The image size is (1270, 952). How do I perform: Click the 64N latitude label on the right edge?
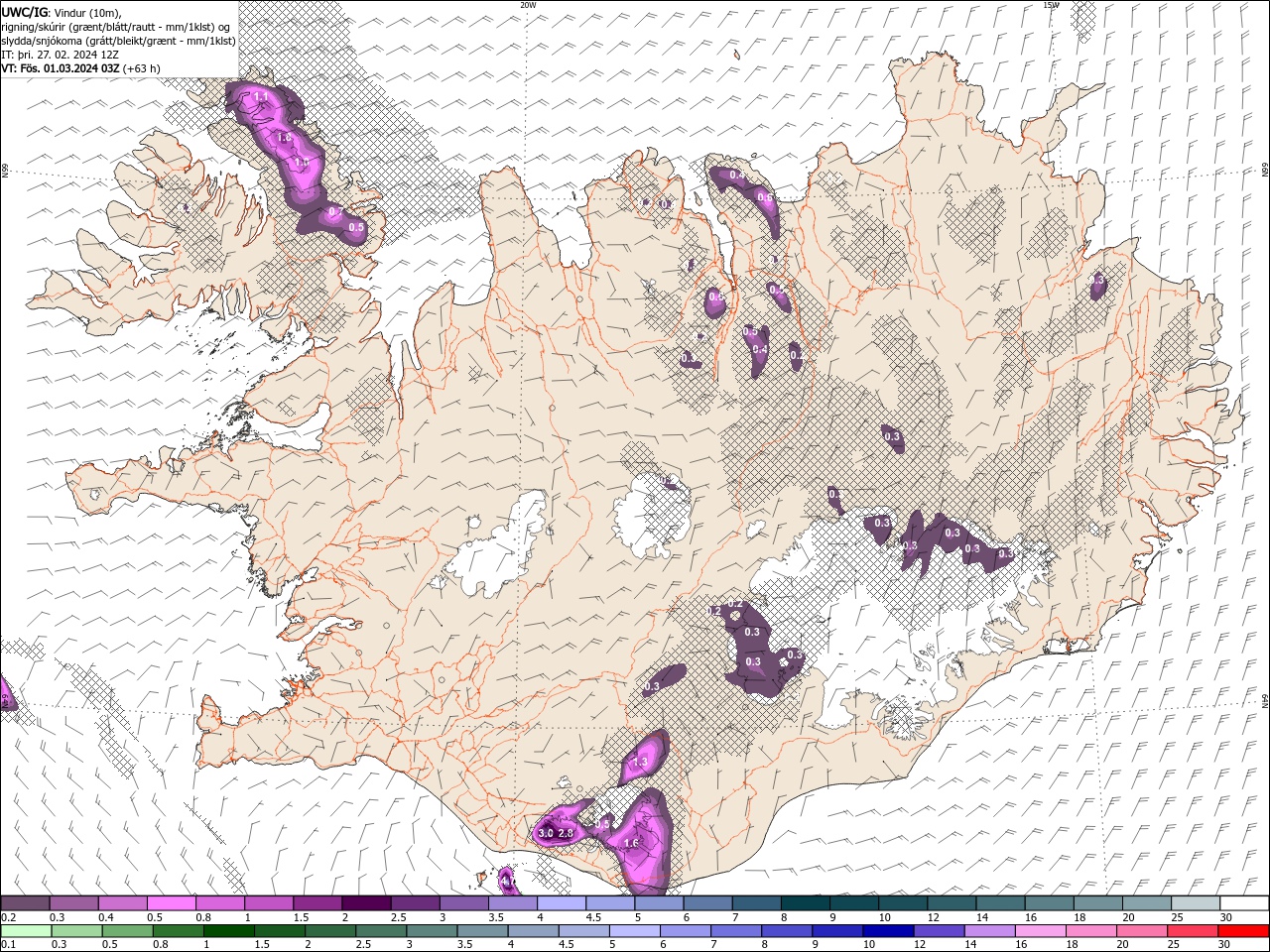pos(1264,699)
